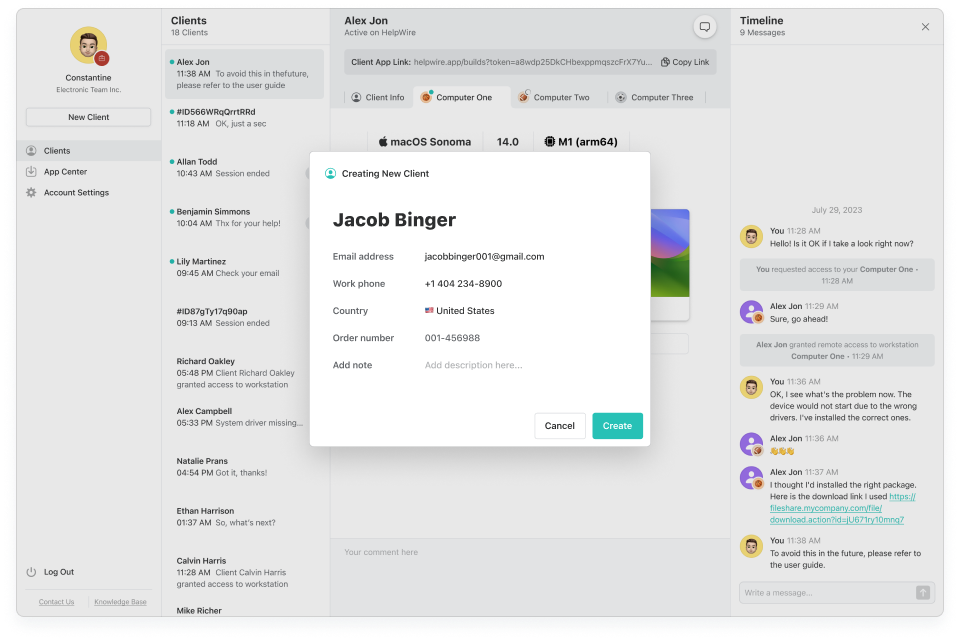960x641 pixels.
Task: Click the July 29, 2023 date label
Action: 836,210
